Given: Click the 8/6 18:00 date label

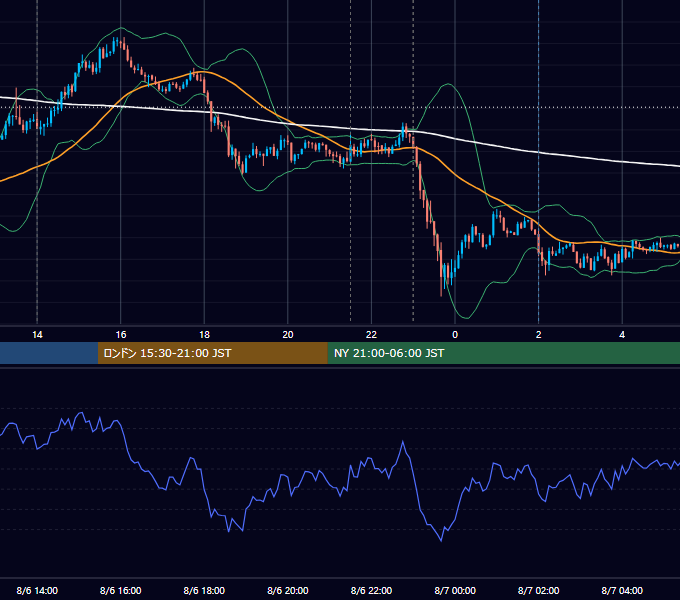Looking at the screenshot, I should pyautogui.click(x=204, y=590).
